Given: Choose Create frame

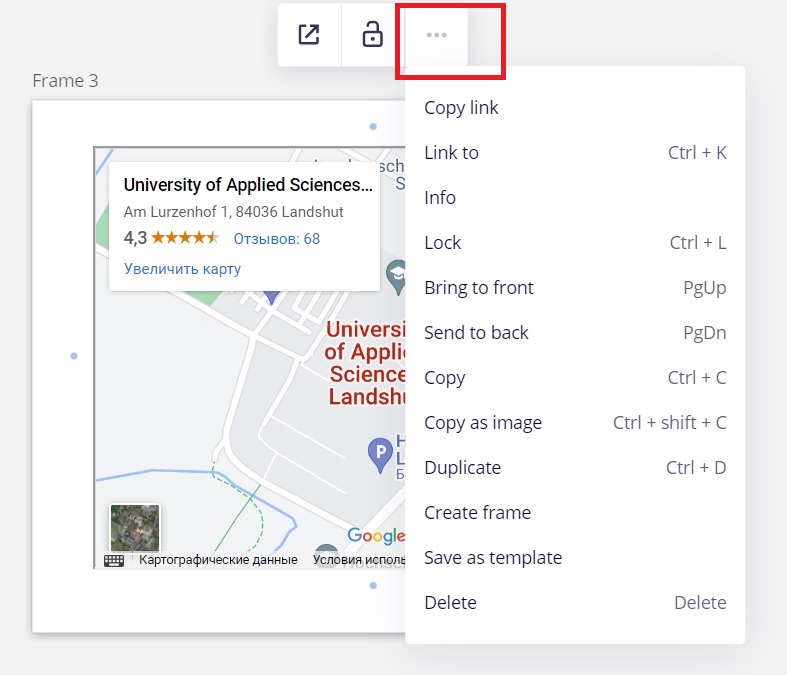Looking at the screenshot, I should [575, 512].
